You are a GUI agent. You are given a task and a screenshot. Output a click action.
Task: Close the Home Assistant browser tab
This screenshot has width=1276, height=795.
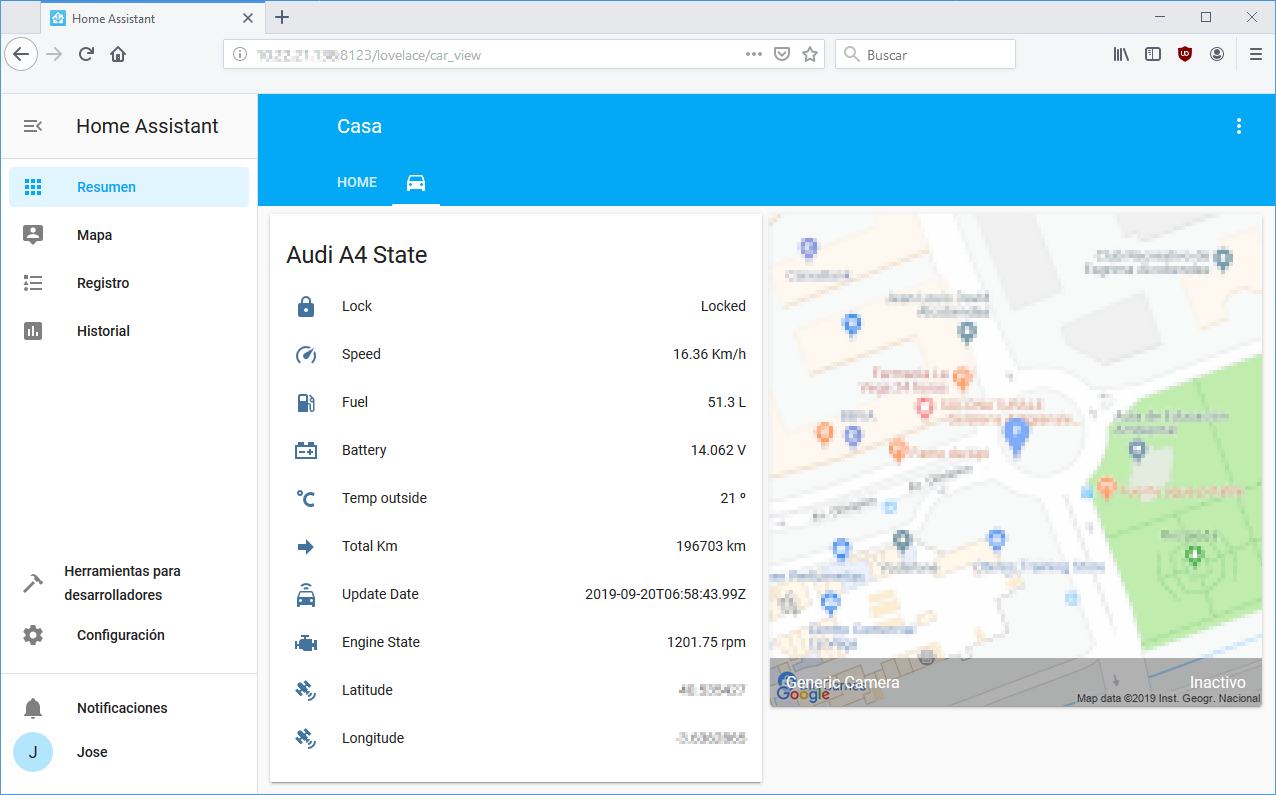click(248, 18)
